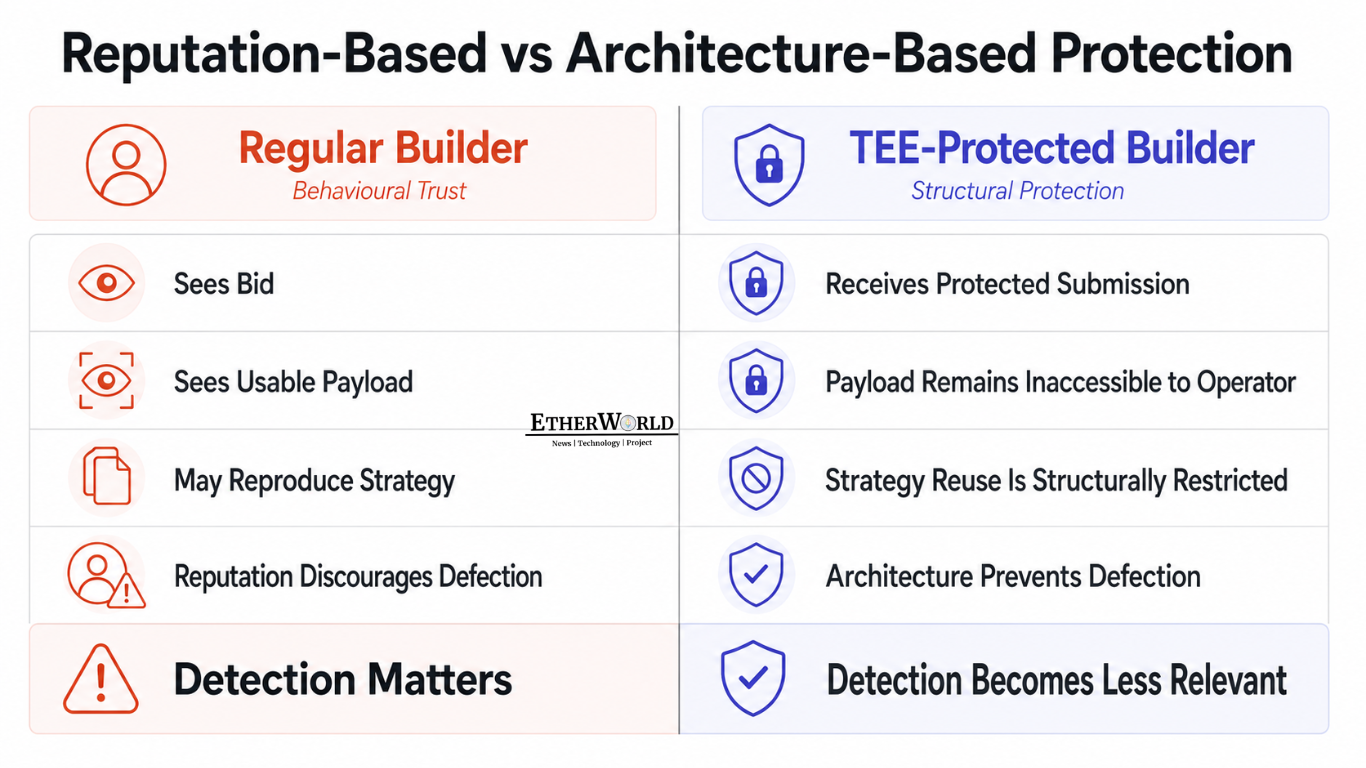Click the eye icon beside Sees Bid
The height and width of the screenshot is (768, 1366).
click(106, 283)
